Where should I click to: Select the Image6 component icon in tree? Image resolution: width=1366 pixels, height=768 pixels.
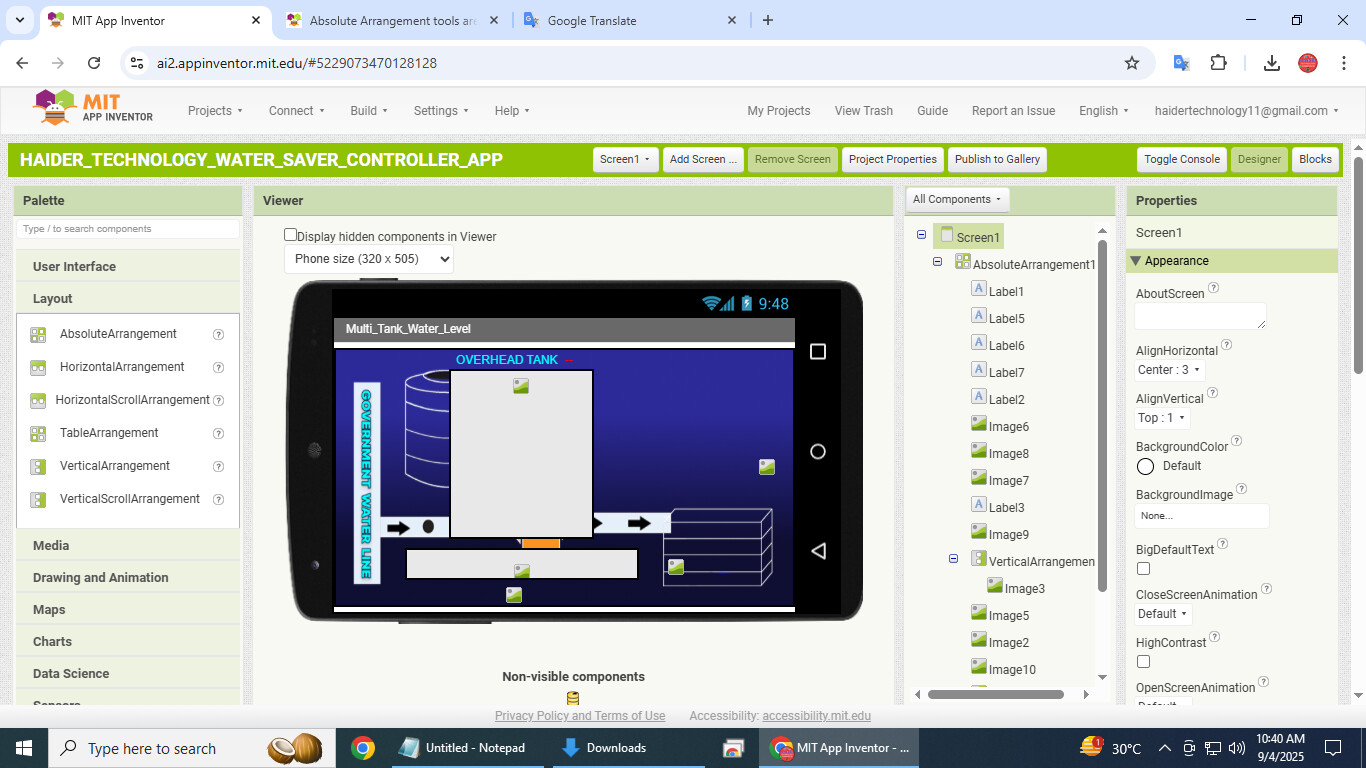coord(979,424)
